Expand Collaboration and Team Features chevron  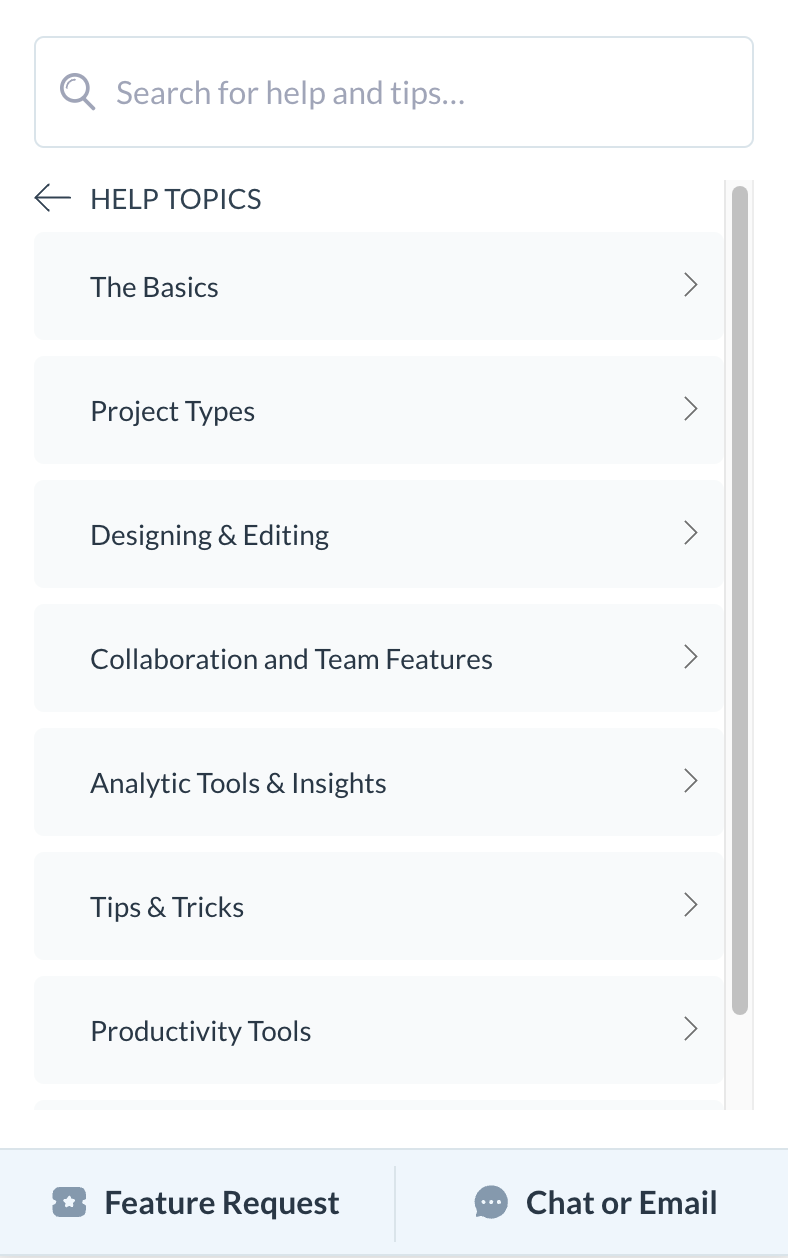pyautogui.click(x=691, y=657)
